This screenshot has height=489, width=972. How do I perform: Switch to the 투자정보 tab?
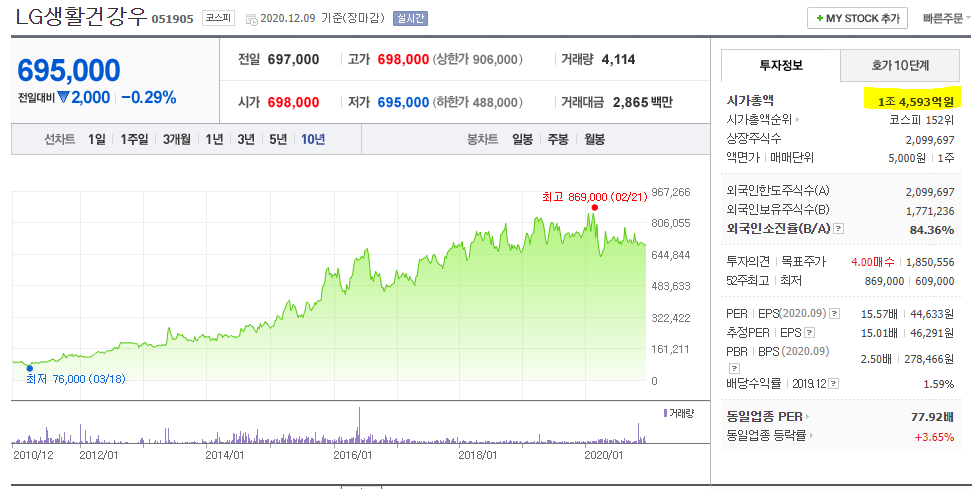(x=780, y=65)
